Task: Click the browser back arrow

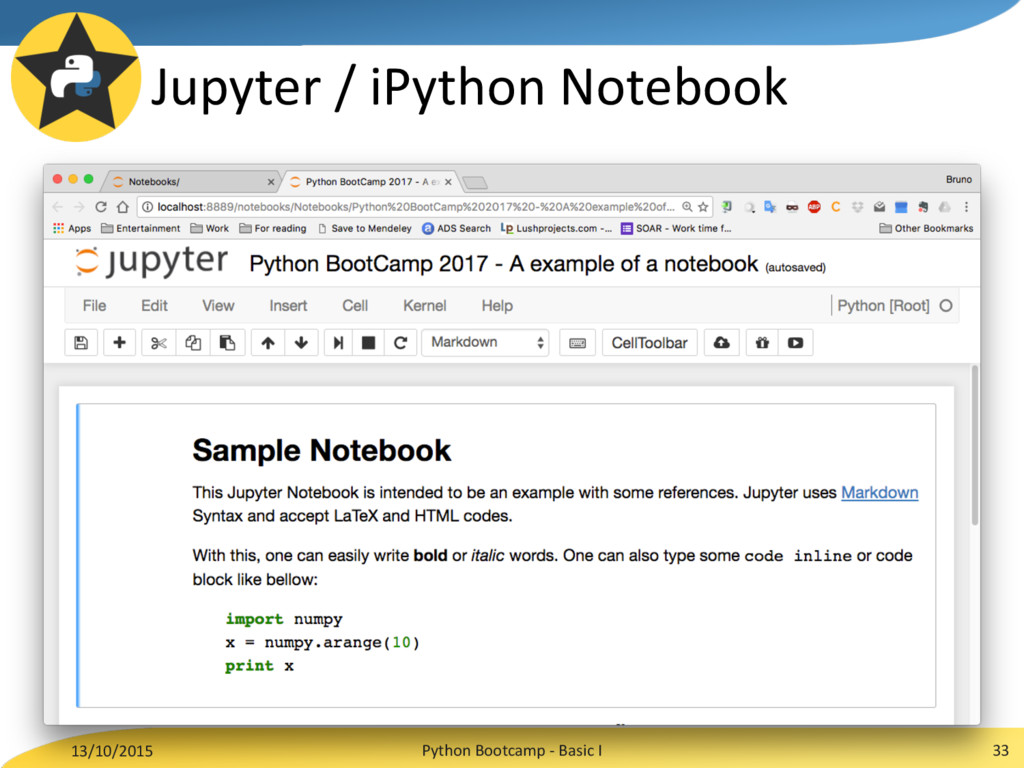Action: click(x=57, y=207)
